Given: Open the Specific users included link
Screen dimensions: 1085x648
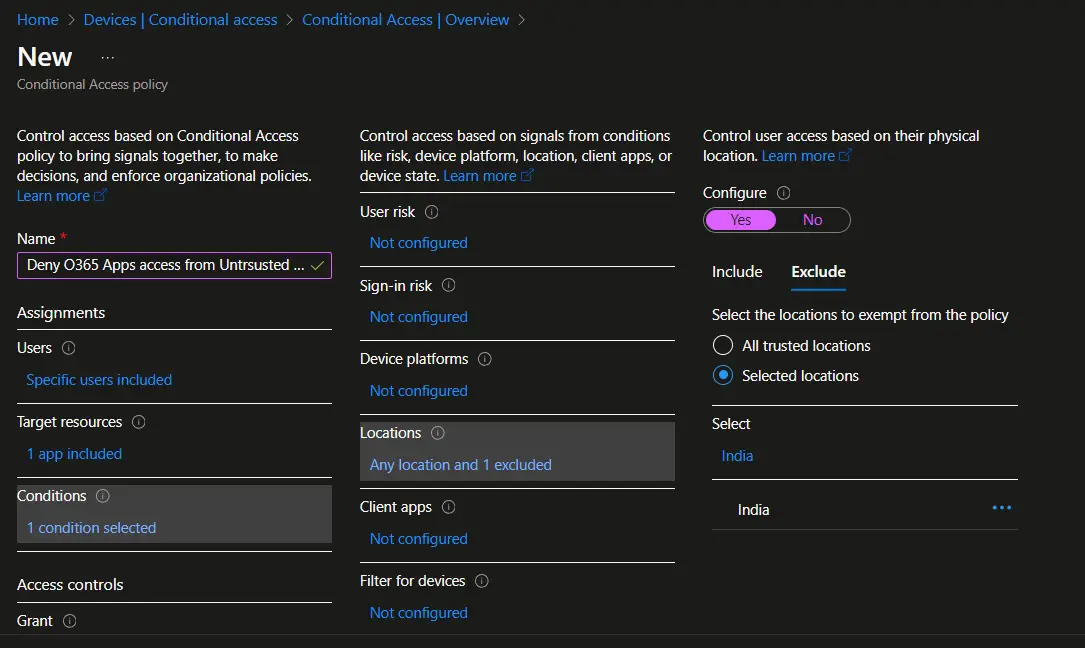Looking at the screenshot, I should [99, 380].
